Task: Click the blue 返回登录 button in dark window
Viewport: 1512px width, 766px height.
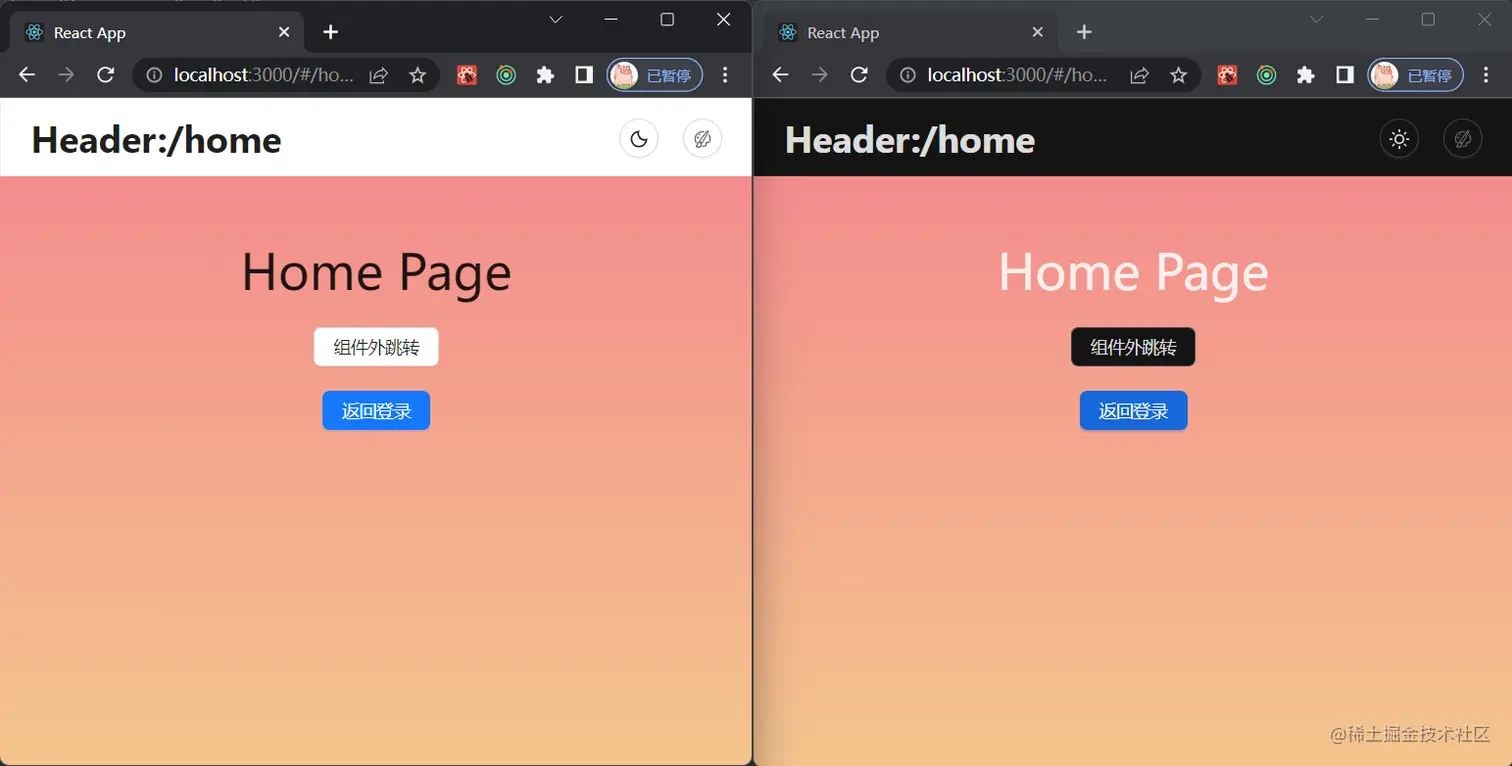Action: (x=1133, y=411)
